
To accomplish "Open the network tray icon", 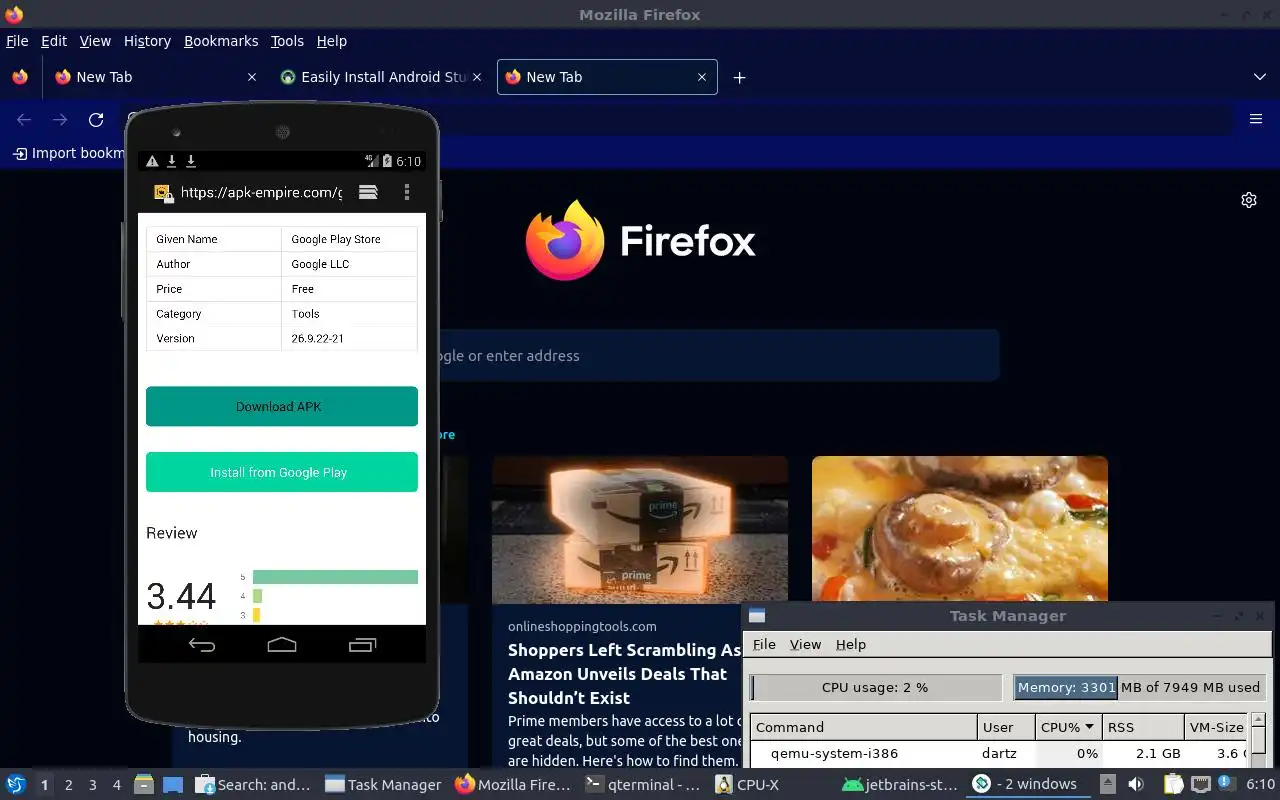I will coord(1201,784).
